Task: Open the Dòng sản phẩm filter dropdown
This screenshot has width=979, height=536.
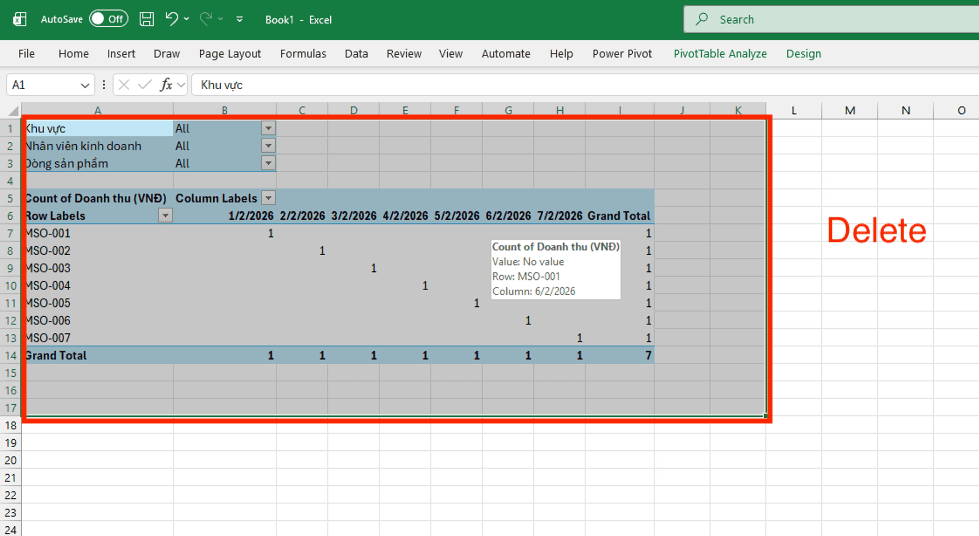Action: 268,163
